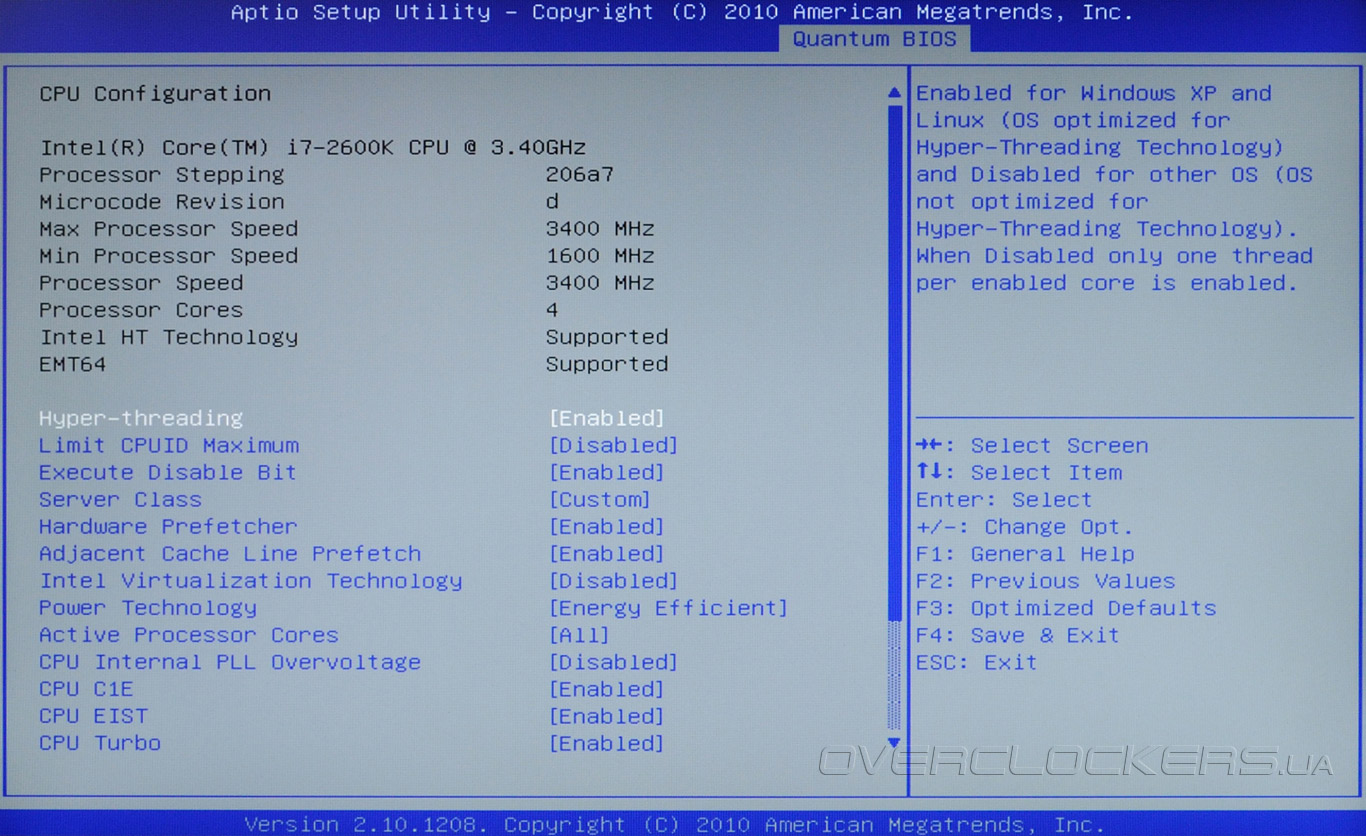Screen dimensions: 1366x836
Task: Click the Processor Cores label
Action: click(x=141, y=309)
